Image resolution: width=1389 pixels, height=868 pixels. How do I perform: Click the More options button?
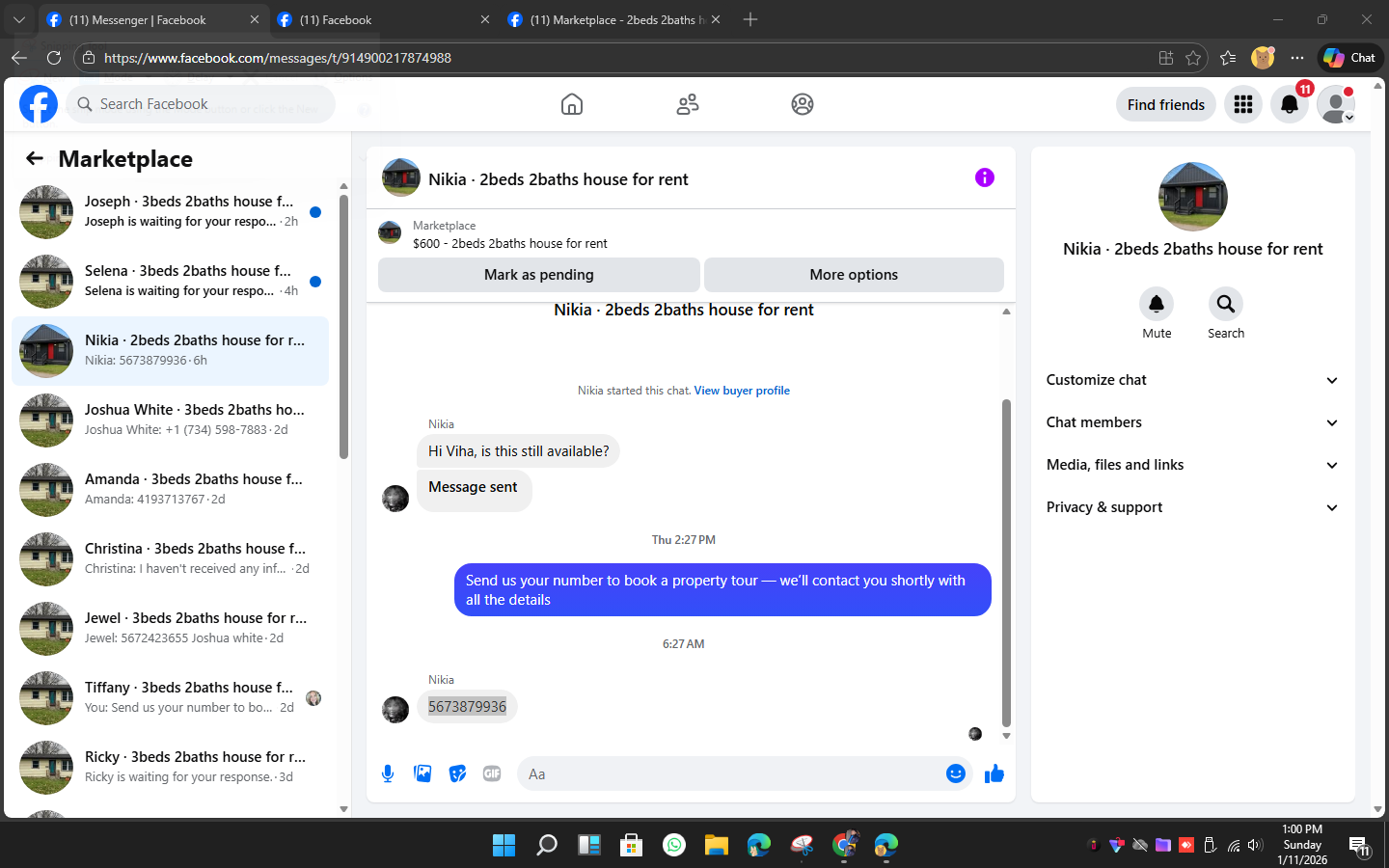[x=854, y=275]
